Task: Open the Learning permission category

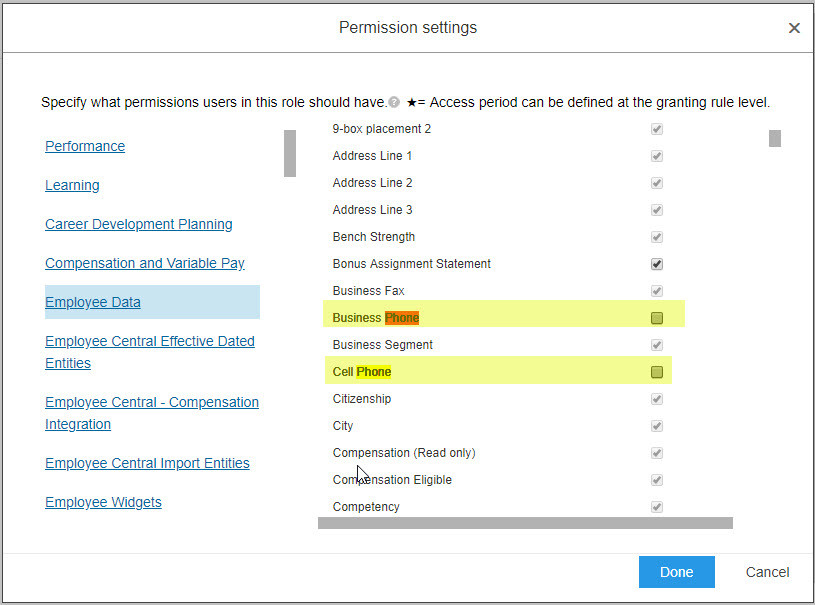Action: 72,185
